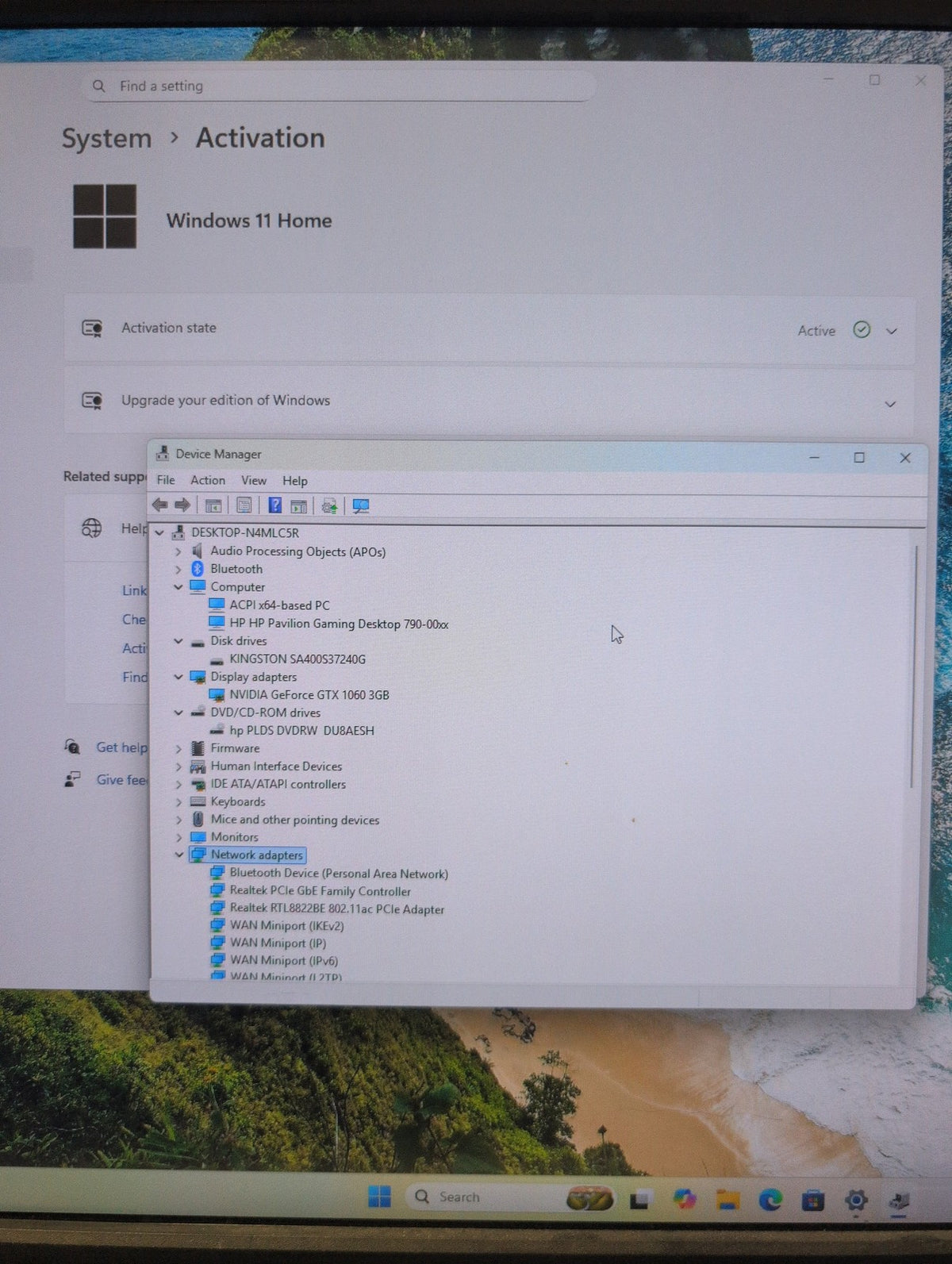This screenshot has width=952, height=1264.
Task: Select WAN Miniport (IKEv2) entry
Action: pos(286,926)
